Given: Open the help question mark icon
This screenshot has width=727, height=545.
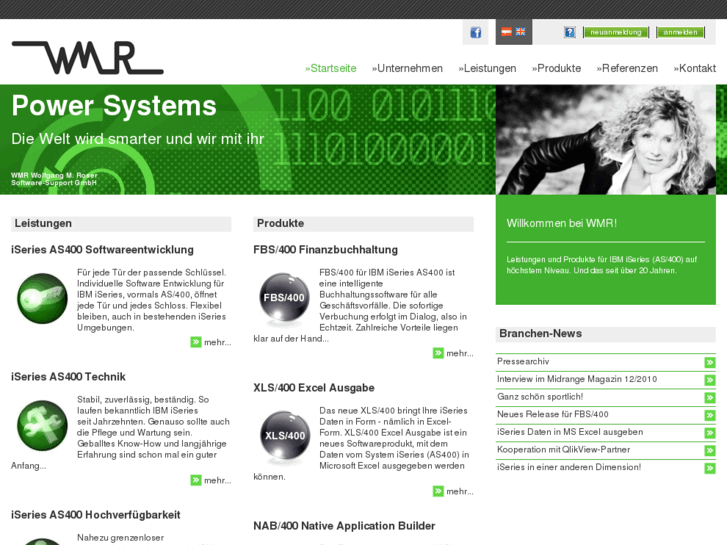Looking at the screenshot, I should point(569,32).
